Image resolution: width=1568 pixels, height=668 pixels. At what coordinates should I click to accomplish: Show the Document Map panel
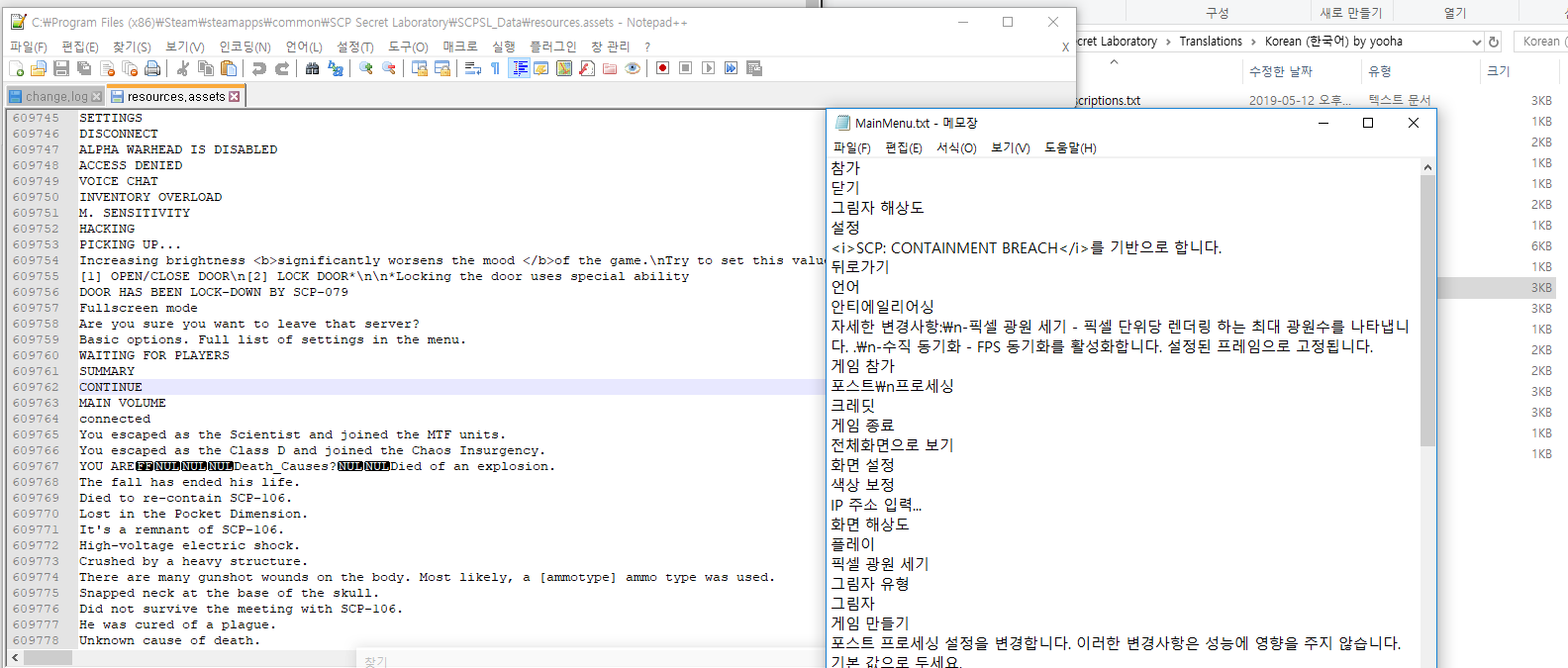(x=564, y=68)
